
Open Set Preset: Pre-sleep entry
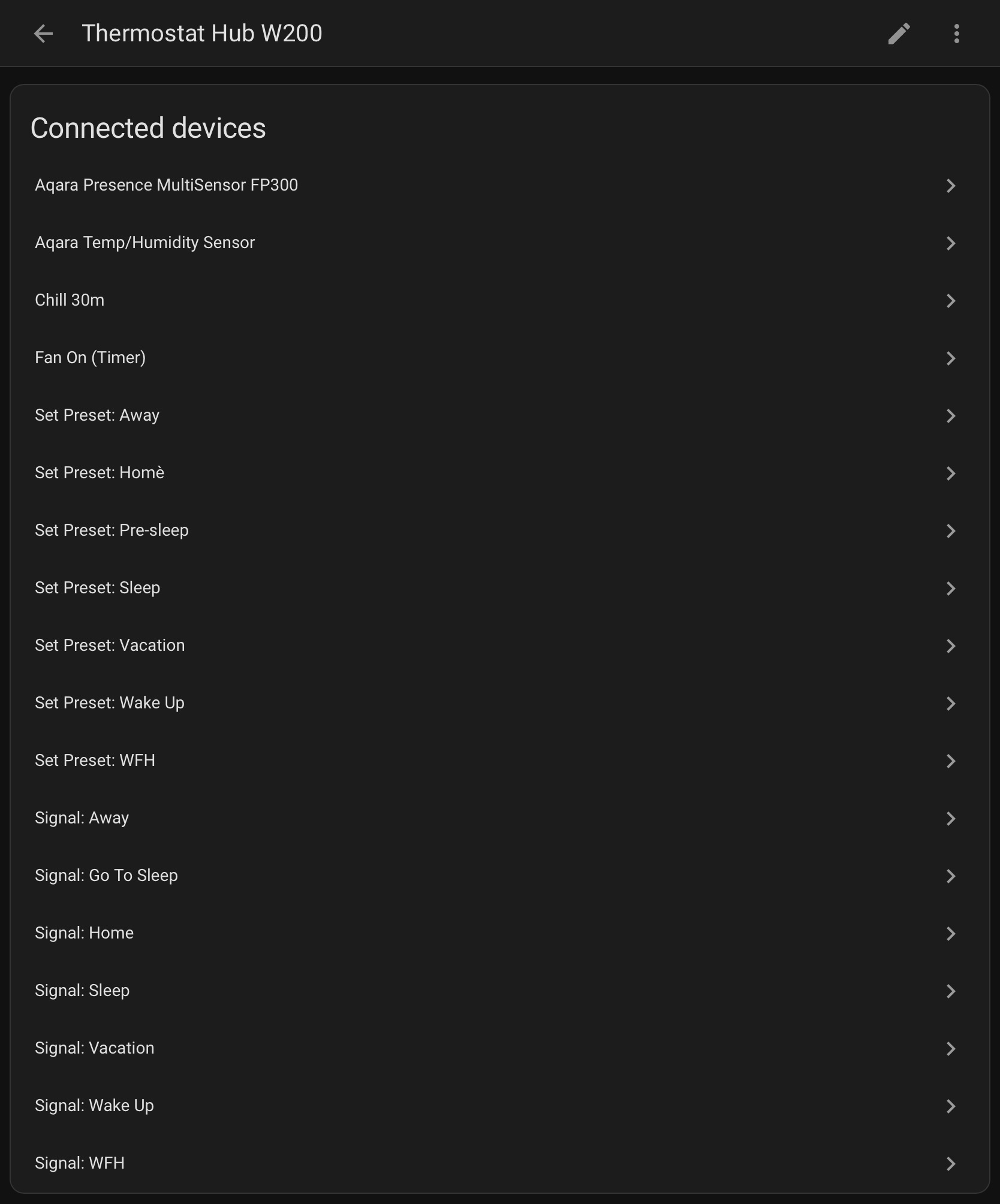112,530
